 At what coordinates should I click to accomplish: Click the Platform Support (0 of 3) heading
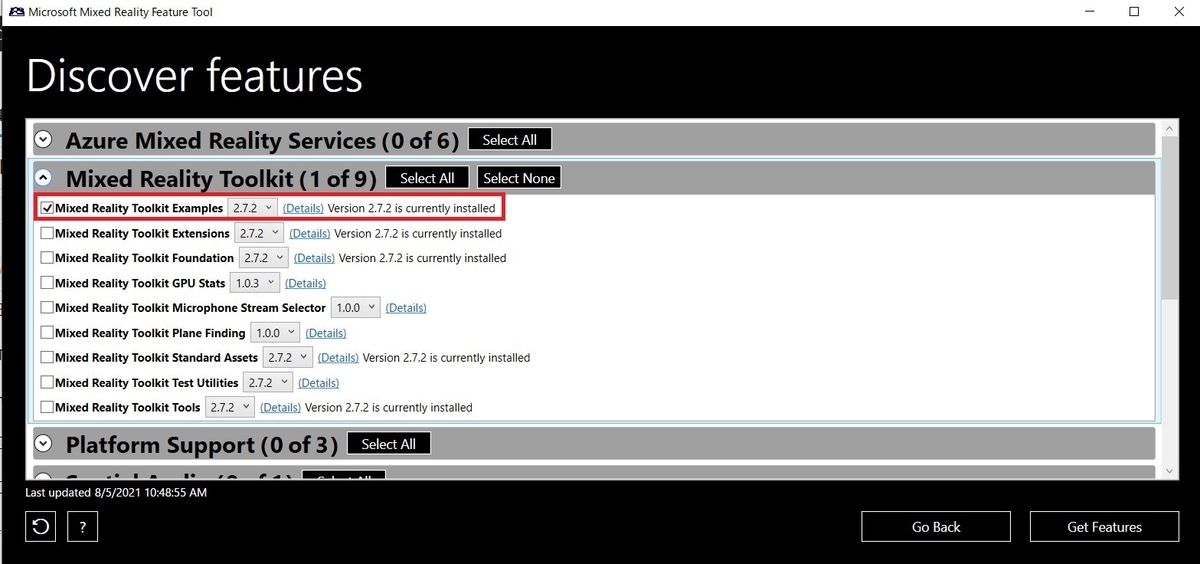coord(202,444)
